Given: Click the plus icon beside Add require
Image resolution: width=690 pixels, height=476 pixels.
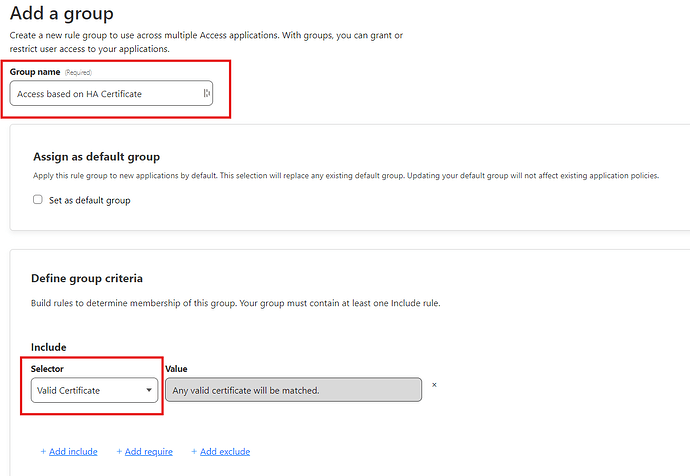Looking at the screenshot, I should pyautogui.click(x=119, y=452).
